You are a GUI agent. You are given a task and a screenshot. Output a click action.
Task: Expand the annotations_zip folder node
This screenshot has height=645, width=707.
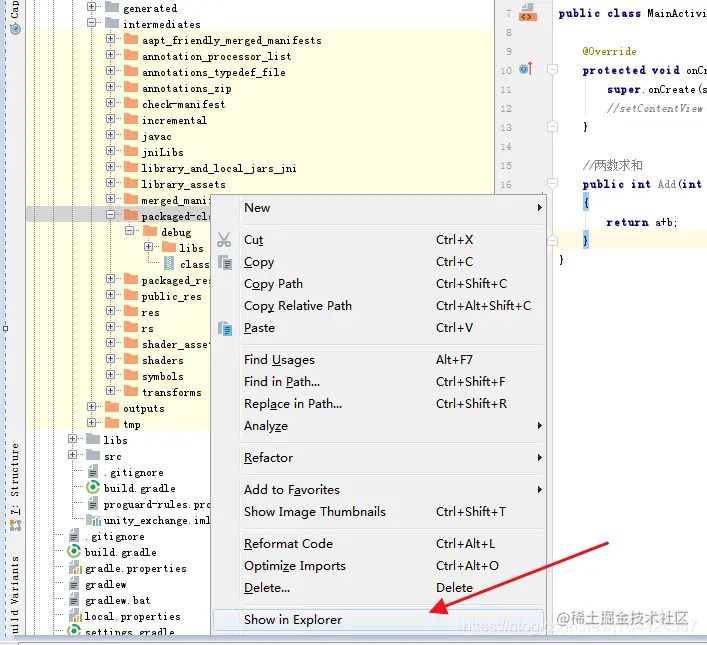coord(110,87)
